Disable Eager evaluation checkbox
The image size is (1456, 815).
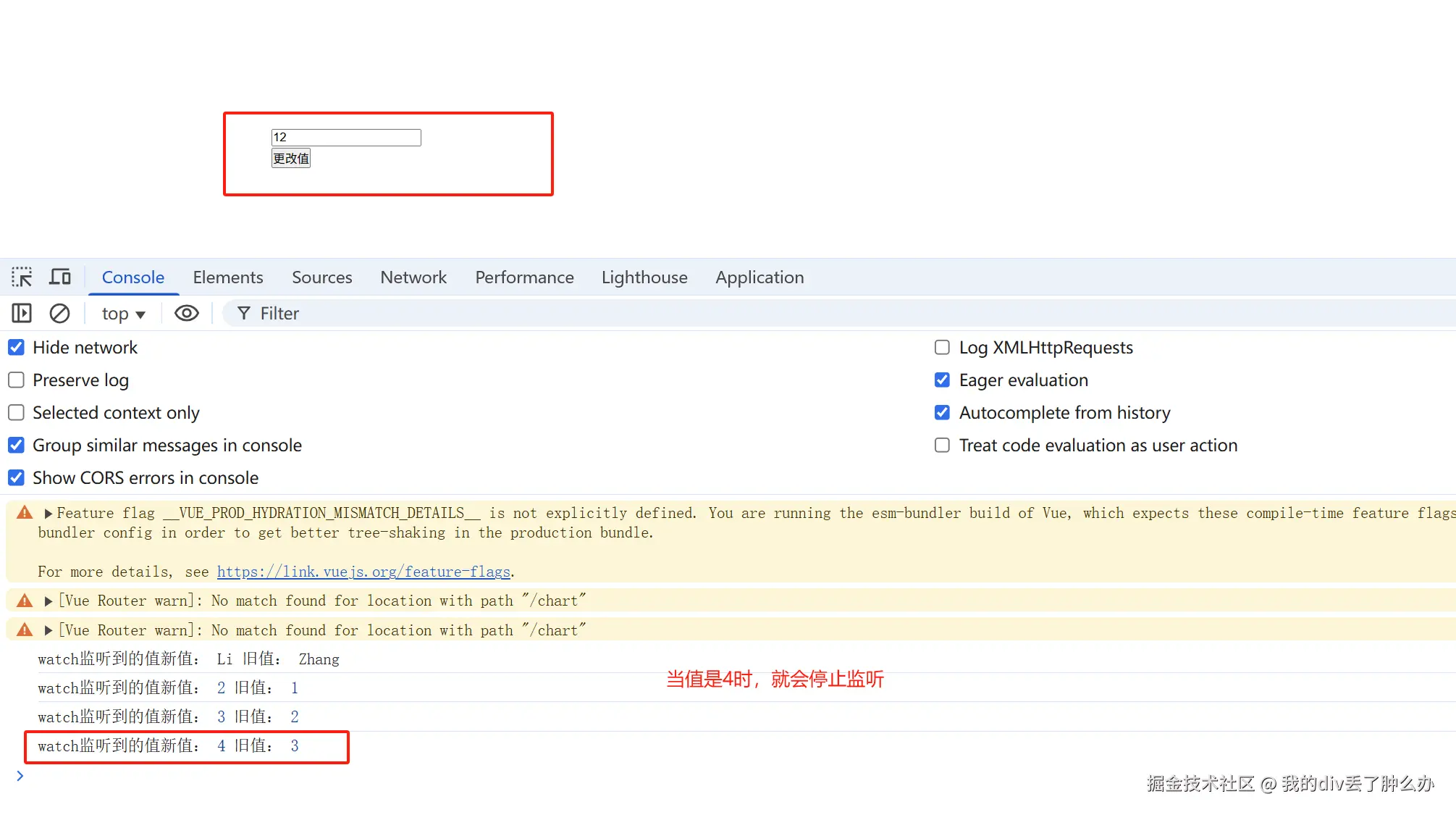942,380
